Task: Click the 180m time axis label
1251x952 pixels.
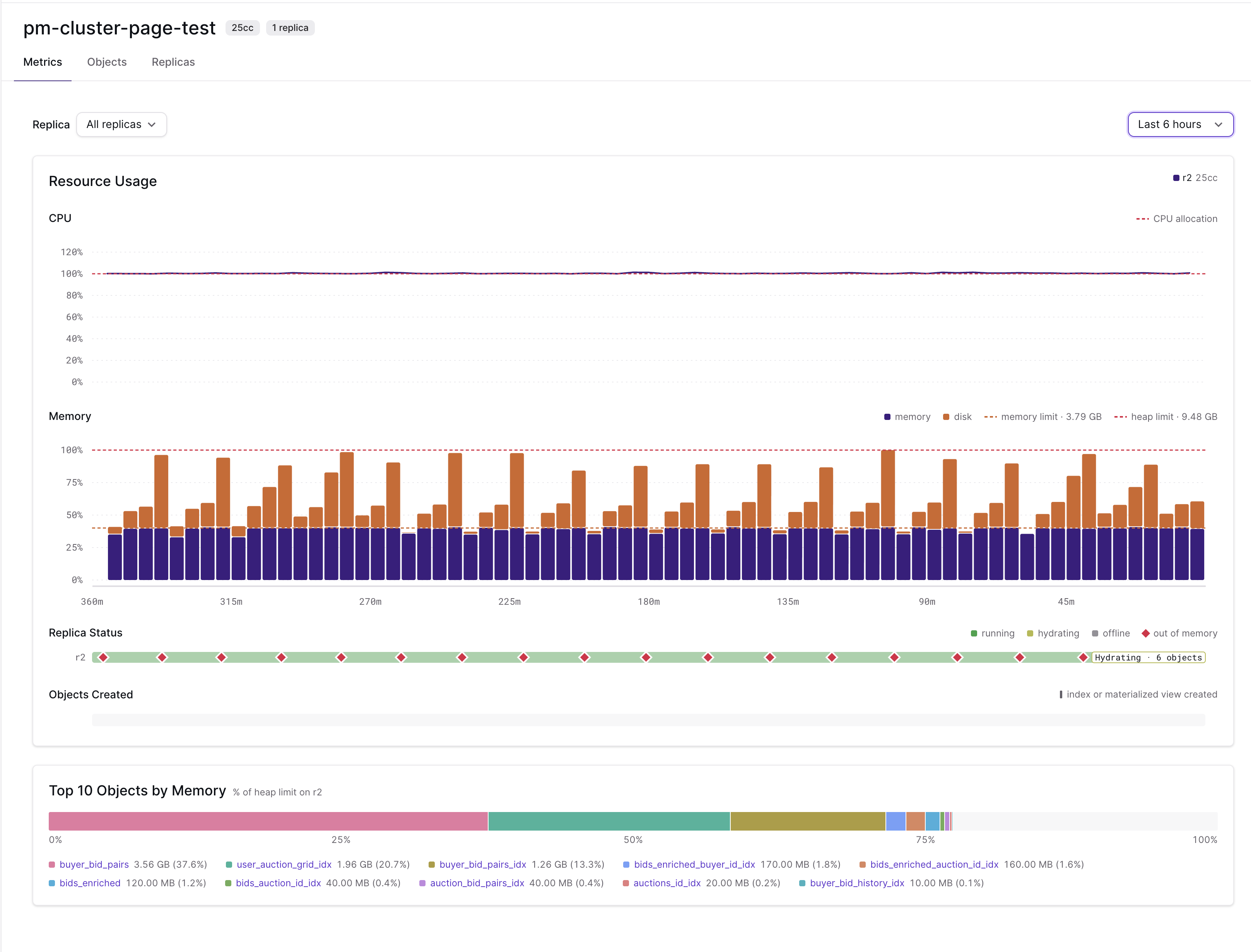Action: (648, 602)
